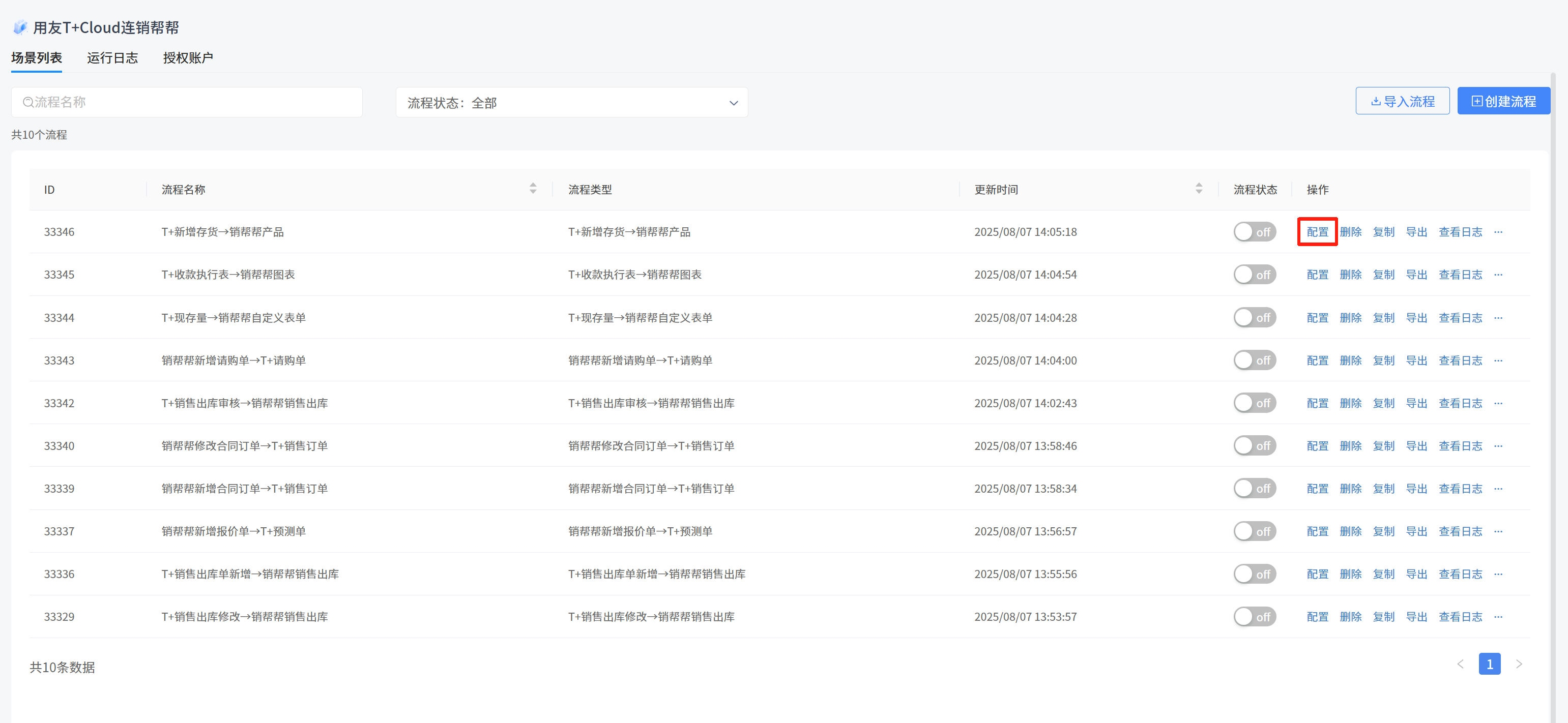Enable flow 33339 status toggle
This screenshot has width=1568, height=723.
click(x=1255, y=488)
